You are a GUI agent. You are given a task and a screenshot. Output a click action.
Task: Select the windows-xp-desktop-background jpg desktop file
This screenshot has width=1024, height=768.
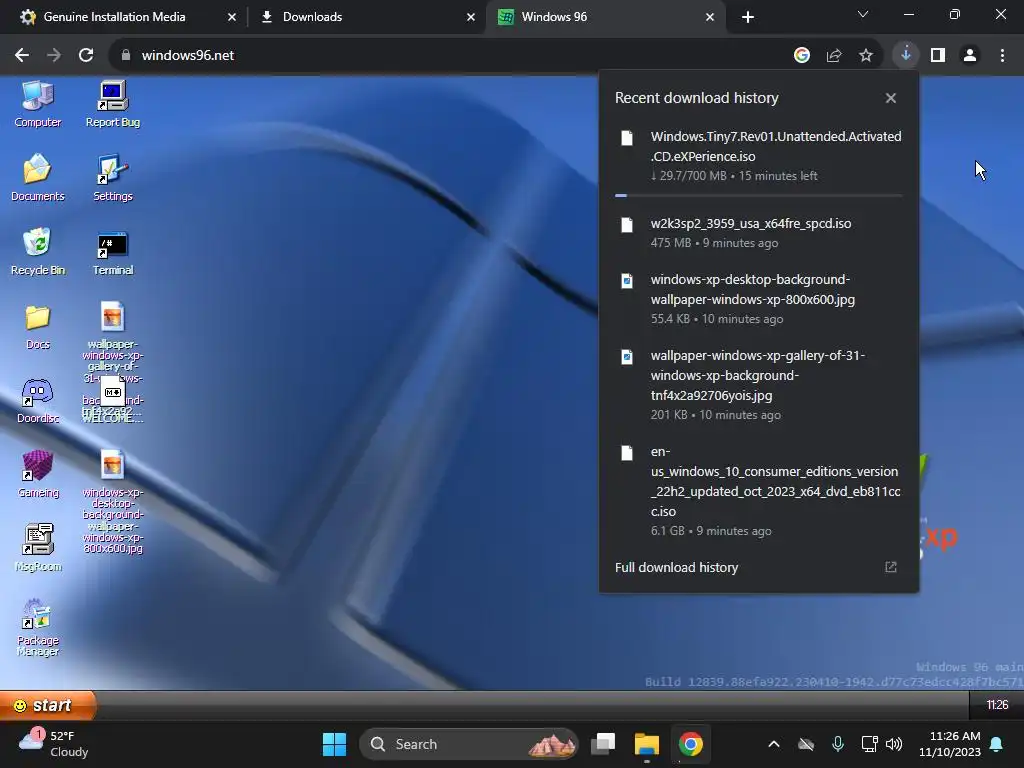(x=112, y=502)
